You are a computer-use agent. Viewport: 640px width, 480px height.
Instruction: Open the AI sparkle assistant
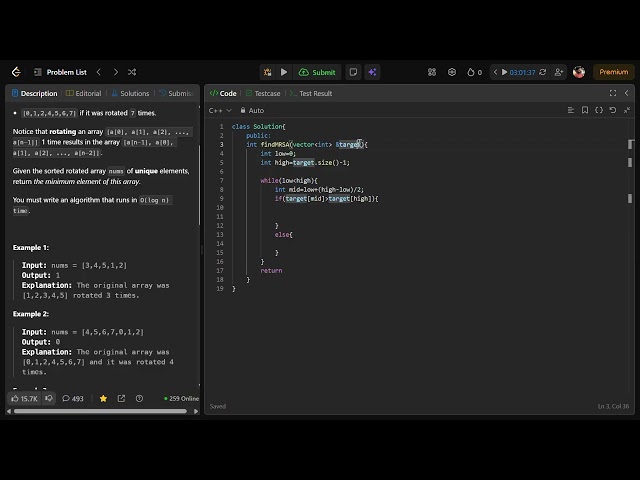tap(372, 72)
